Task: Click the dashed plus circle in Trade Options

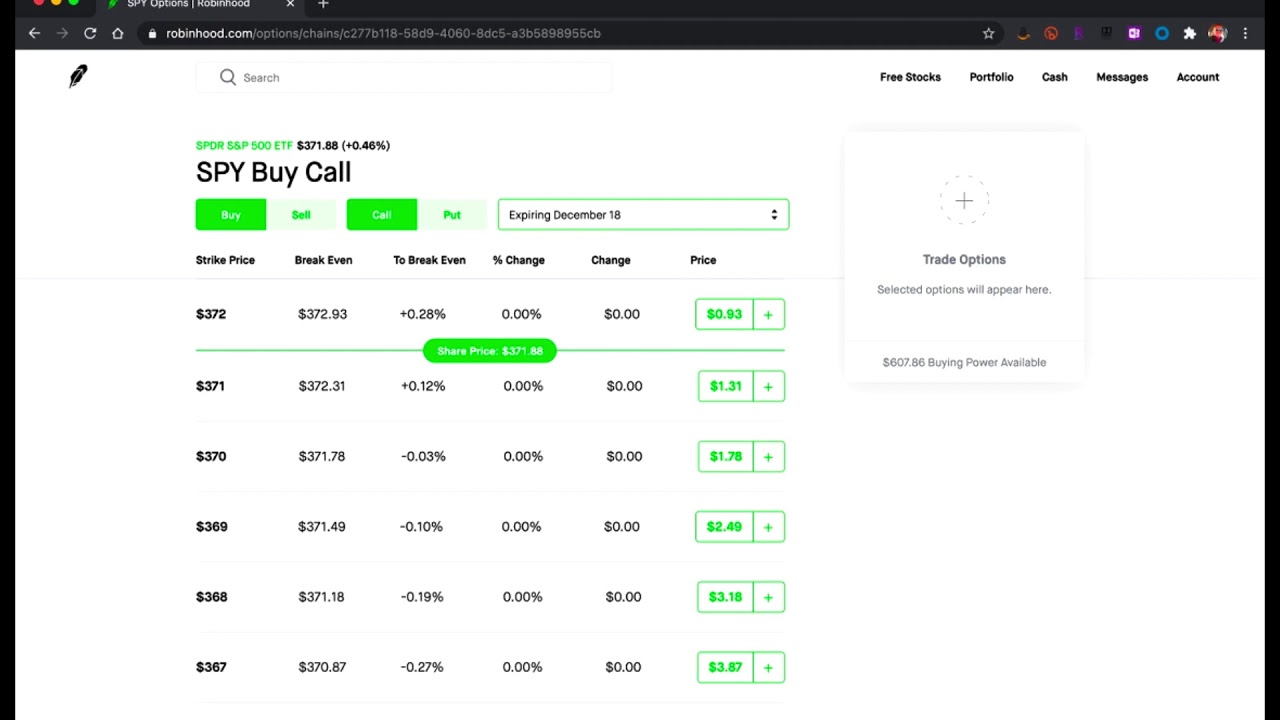Action: click(x=964, y=201)
